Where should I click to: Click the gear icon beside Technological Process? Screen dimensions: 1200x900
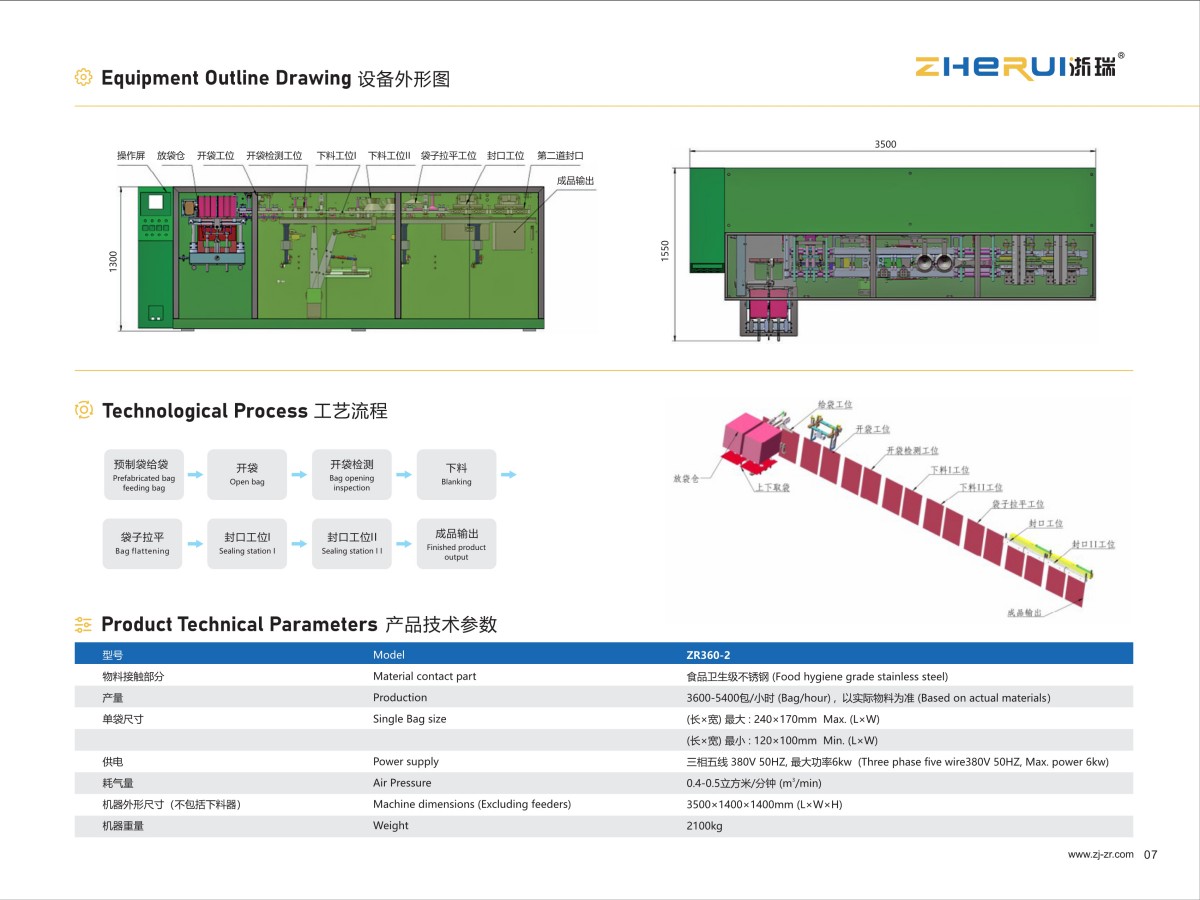click(84, 410)
